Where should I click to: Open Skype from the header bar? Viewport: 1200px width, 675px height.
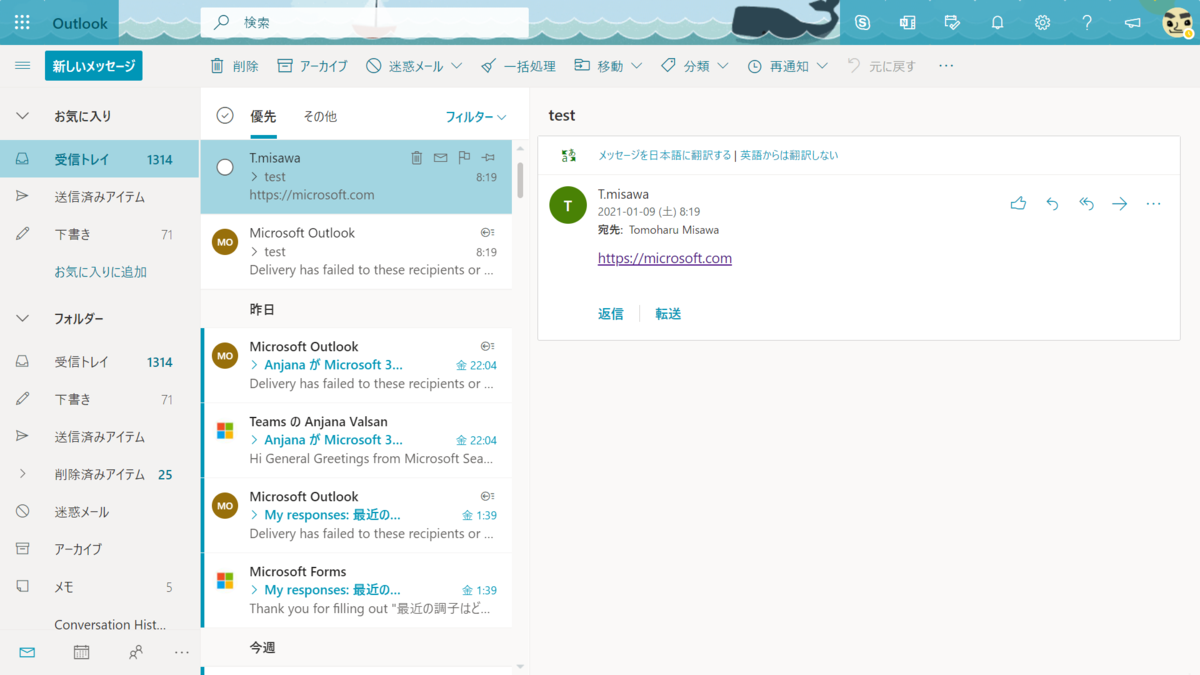click(x=862, y=22)
